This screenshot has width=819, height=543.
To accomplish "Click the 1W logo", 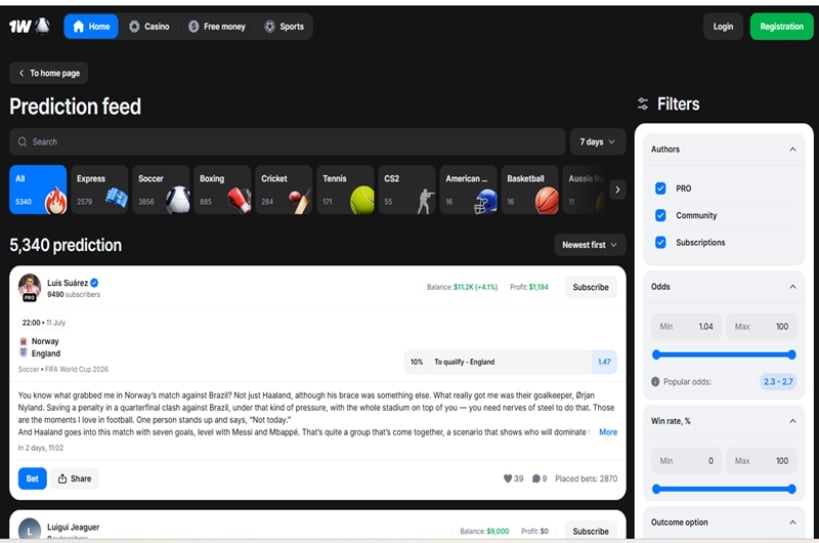I will [29, 26].
